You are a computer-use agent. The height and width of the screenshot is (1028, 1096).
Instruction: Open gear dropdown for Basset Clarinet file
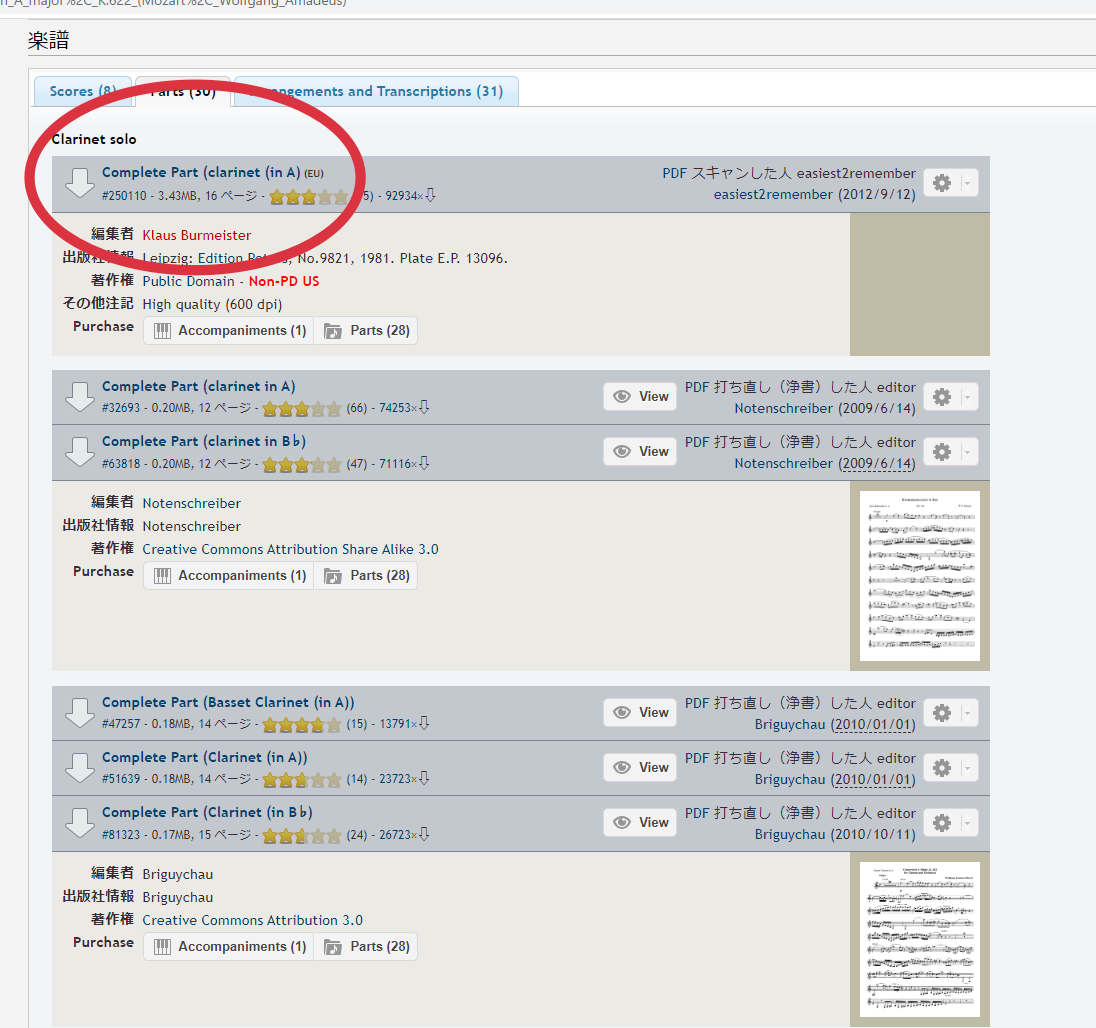click(950, 713)
